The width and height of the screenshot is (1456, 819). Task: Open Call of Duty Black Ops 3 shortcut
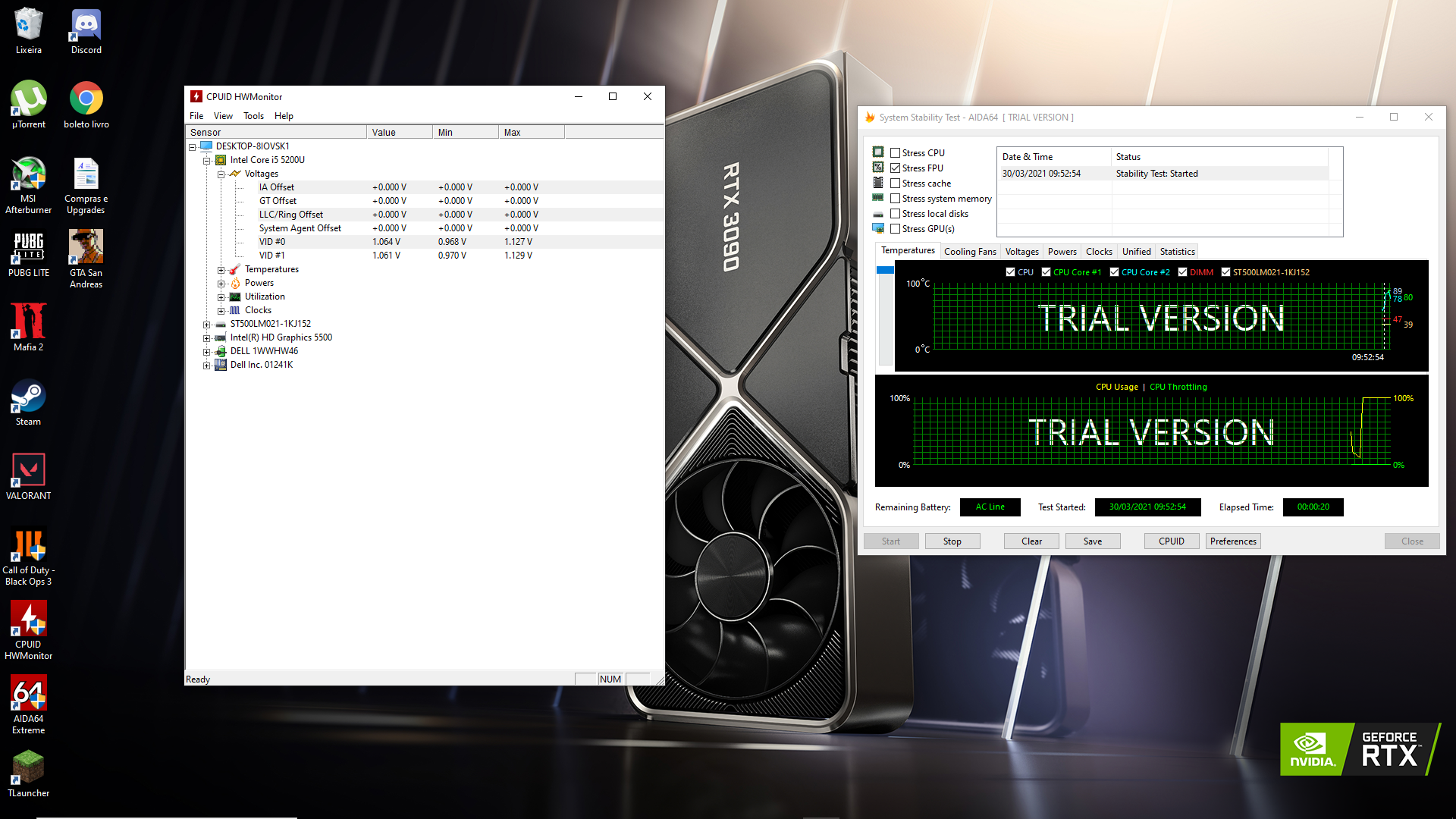29,557
